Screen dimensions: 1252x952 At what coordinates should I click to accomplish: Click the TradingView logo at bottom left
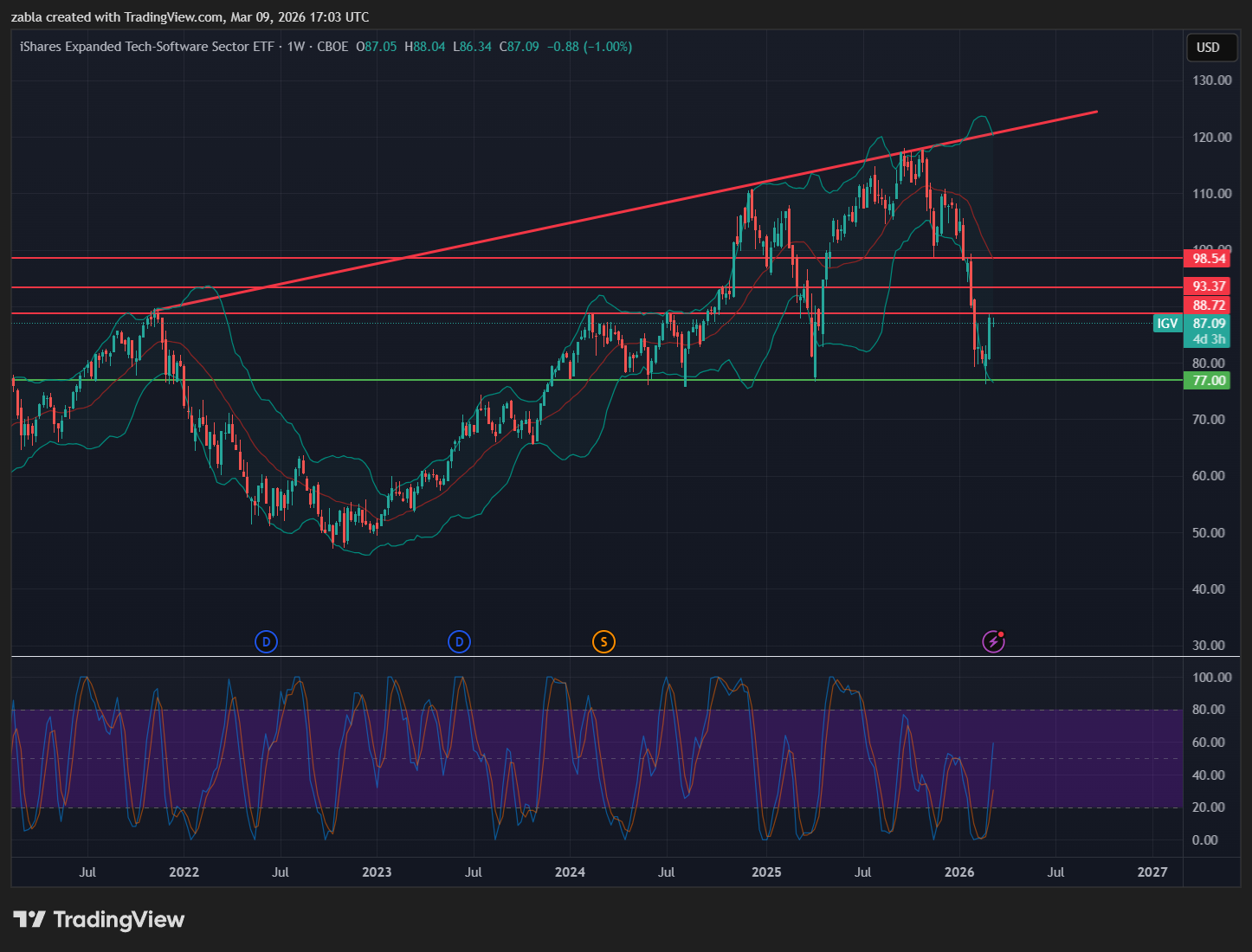click(99, 919)
